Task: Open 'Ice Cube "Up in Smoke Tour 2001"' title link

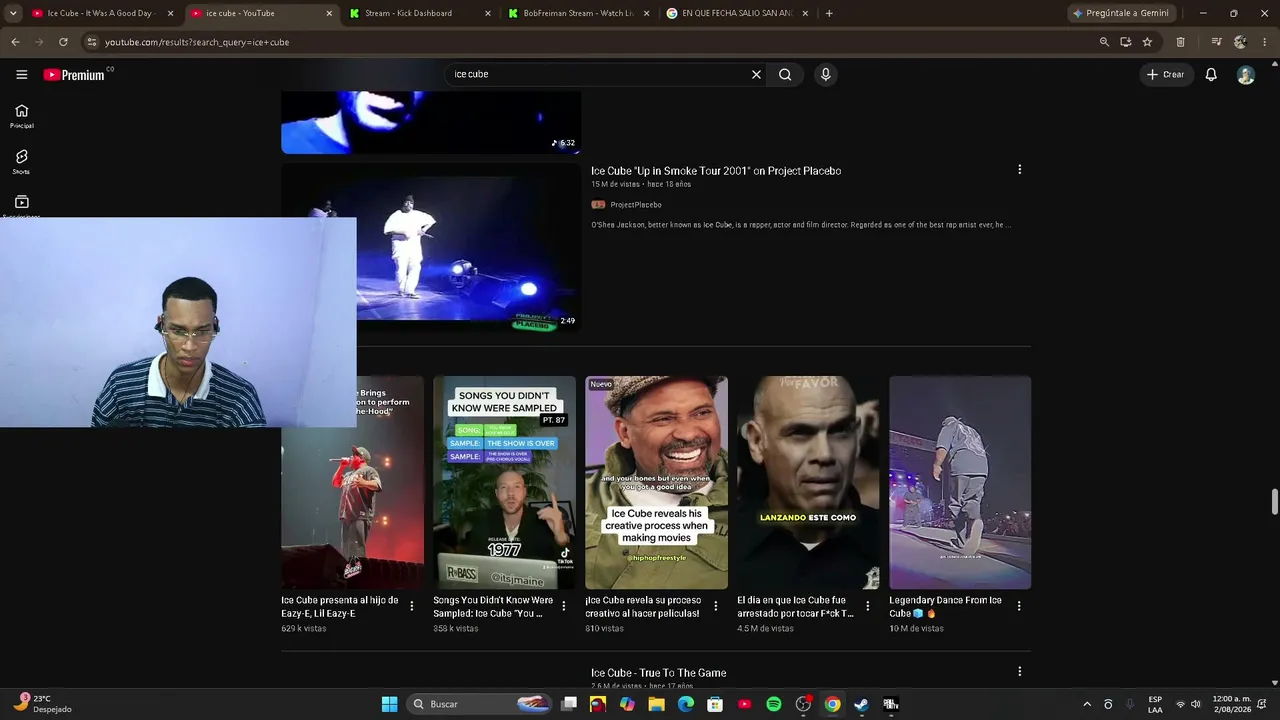Action: pyautogui.click(x=716, y=171)
